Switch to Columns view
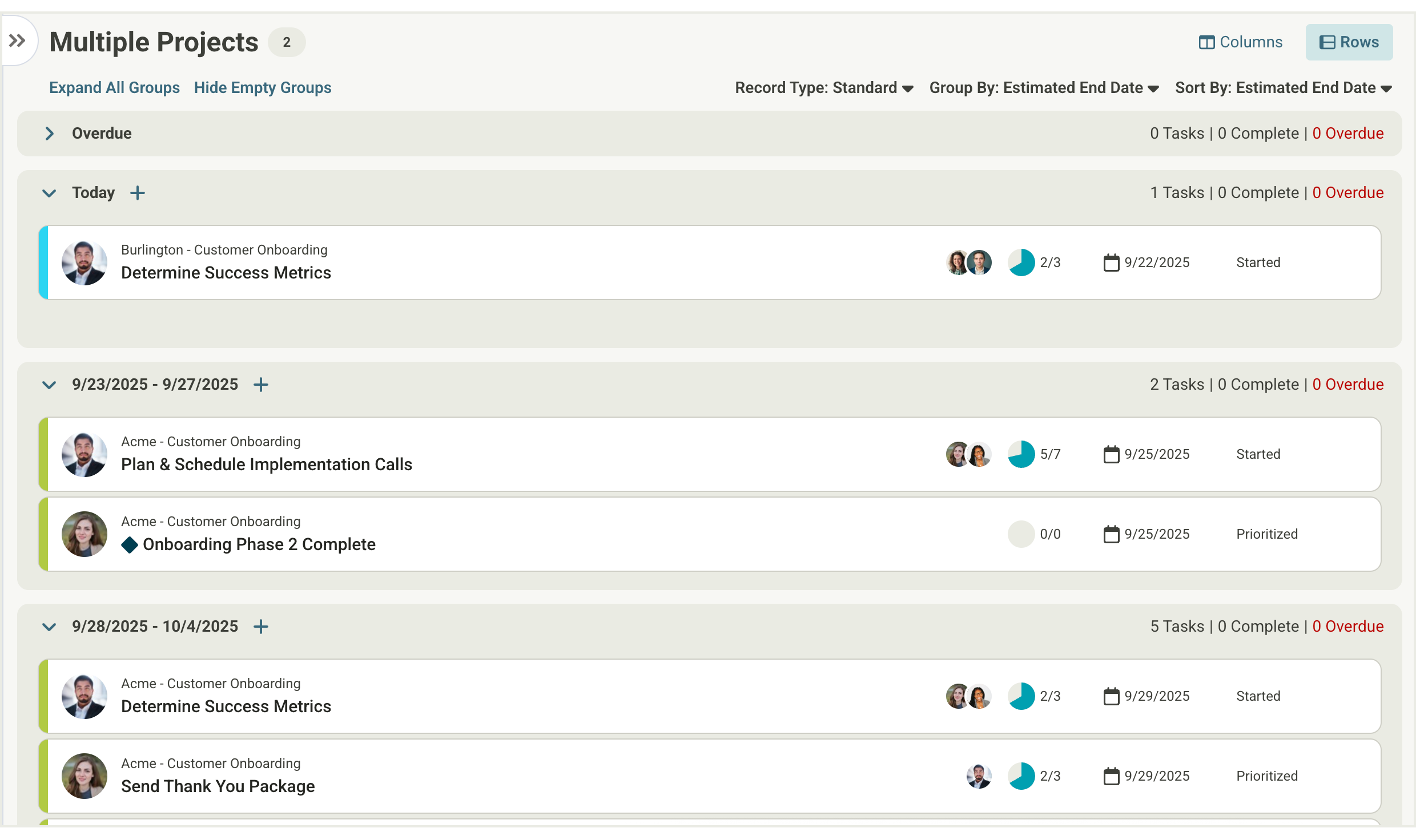Image resolution: width=1416 pixels, height=840 pixels. [1240, 42]
